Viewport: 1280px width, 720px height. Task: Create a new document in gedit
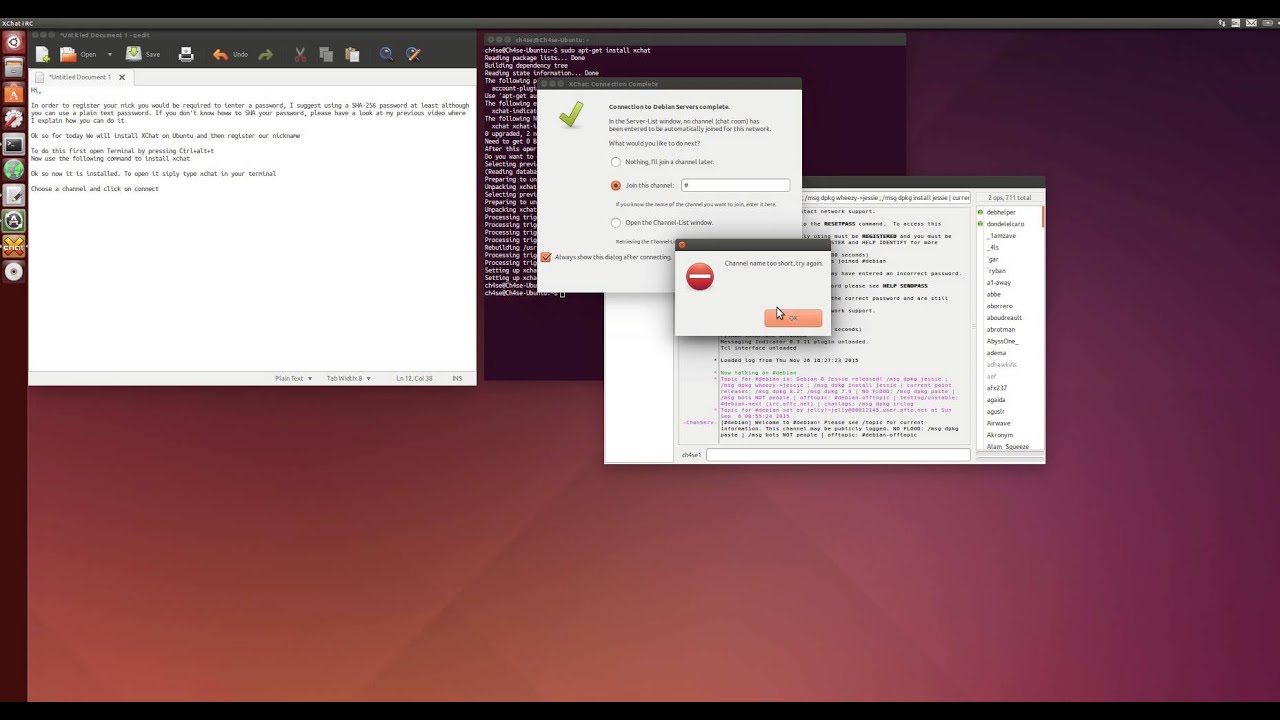coord(42,54)
